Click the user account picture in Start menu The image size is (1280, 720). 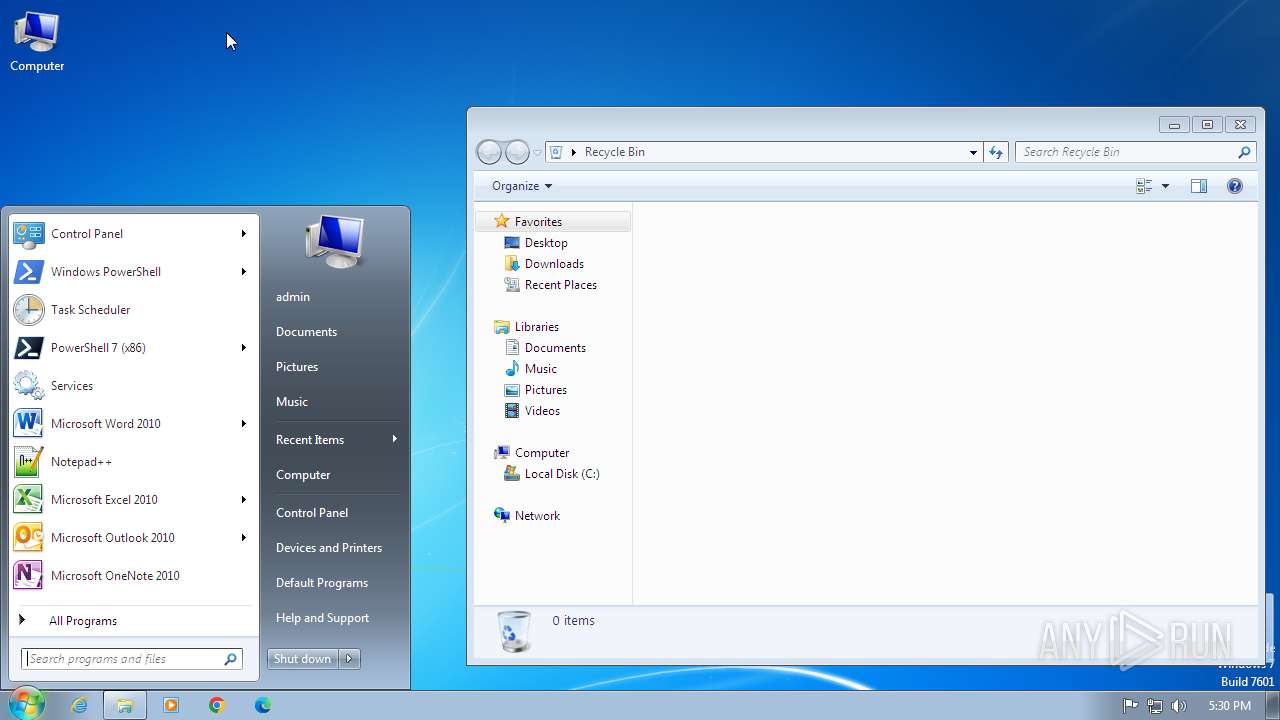point(335,241)
